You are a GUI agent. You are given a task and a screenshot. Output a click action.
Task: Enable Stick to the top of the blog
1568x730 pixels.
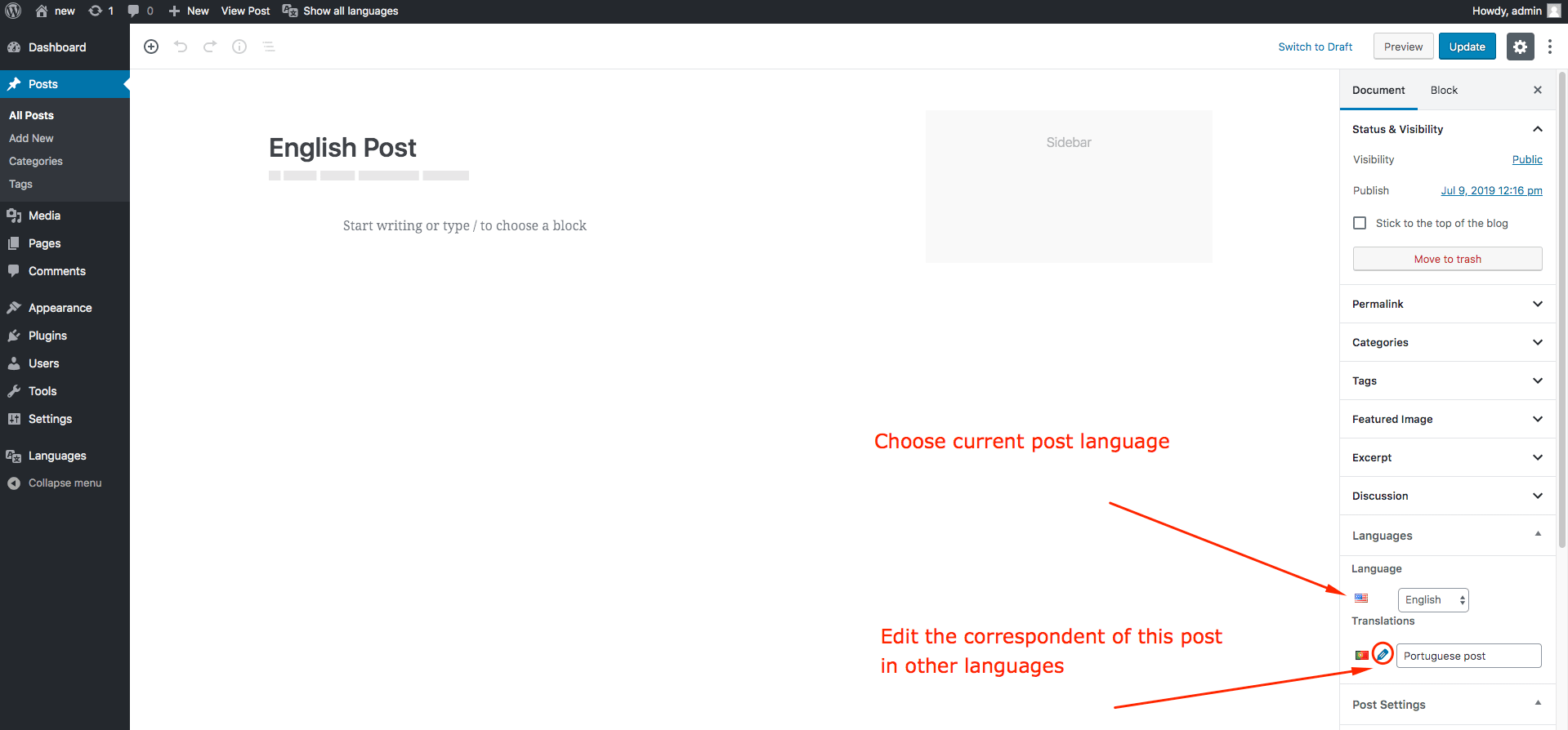(1360, 223)
